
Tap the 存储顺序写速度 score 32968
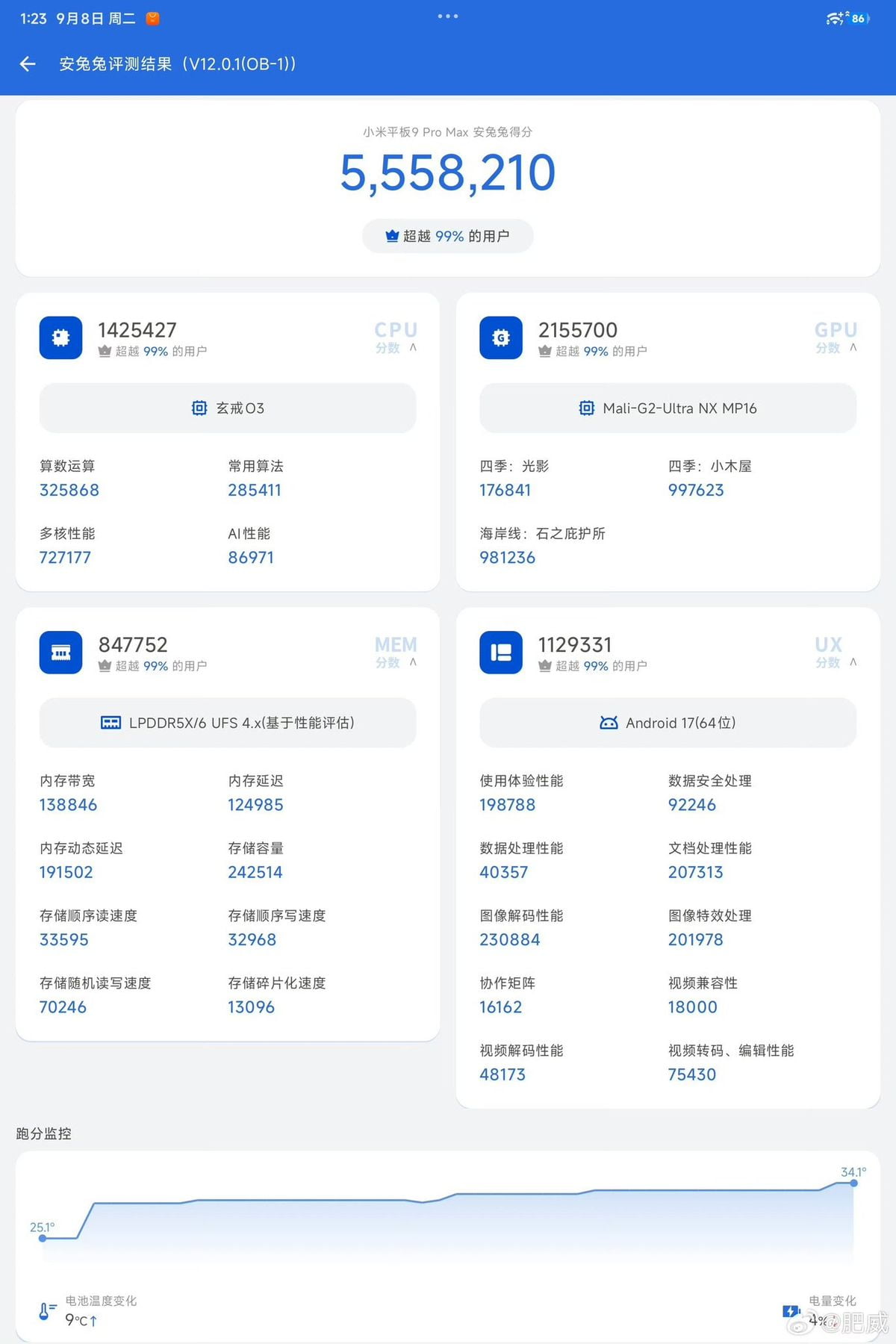(252, 940)
